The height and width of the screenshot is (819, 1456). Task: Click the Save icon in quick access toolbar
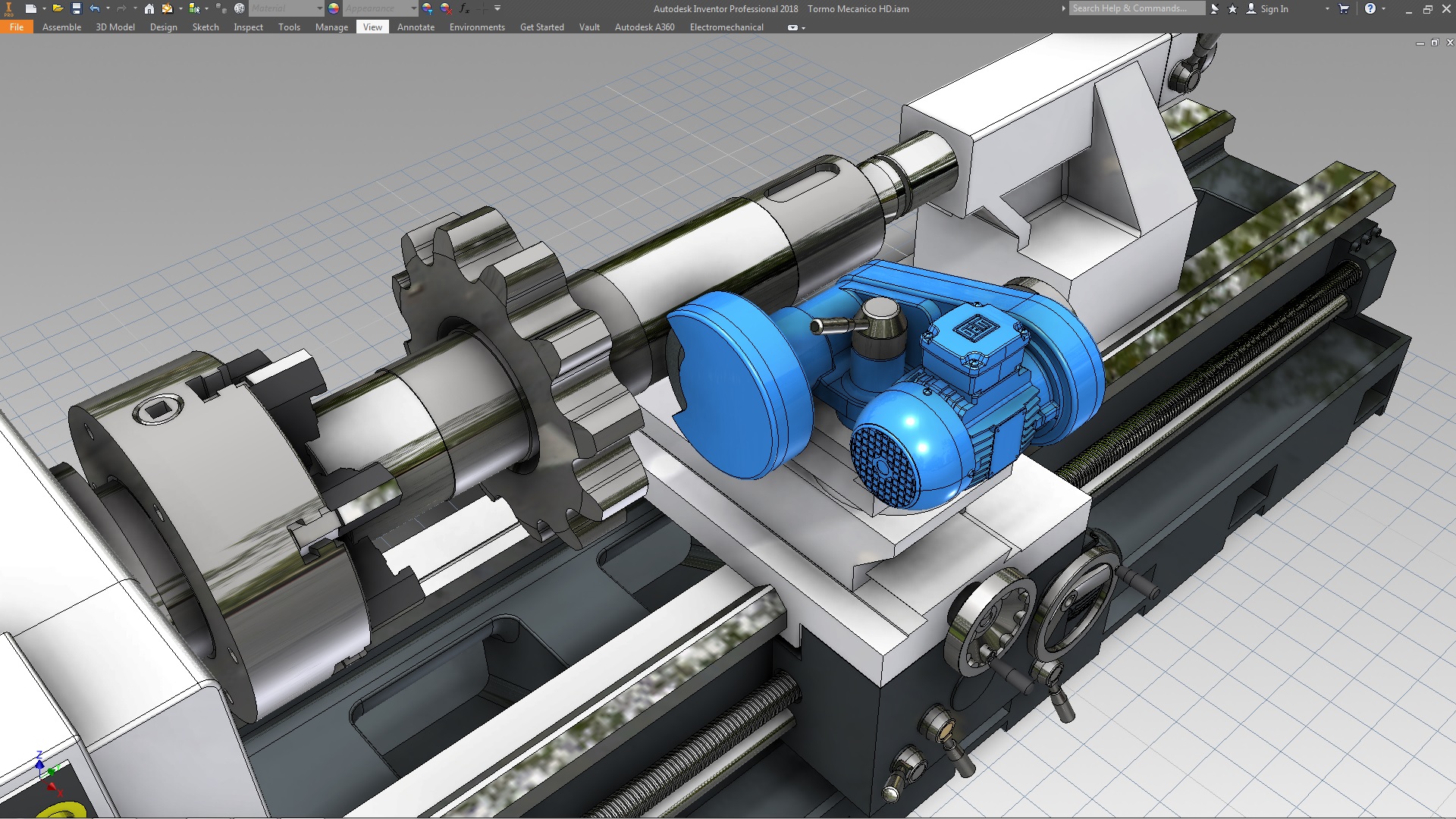coord(76,8)
